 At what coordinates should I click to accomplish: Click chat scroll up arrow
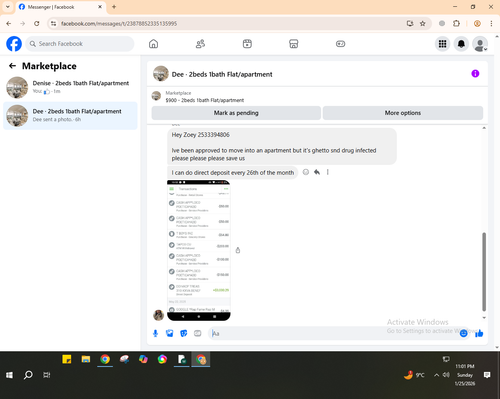pos(484,128)
